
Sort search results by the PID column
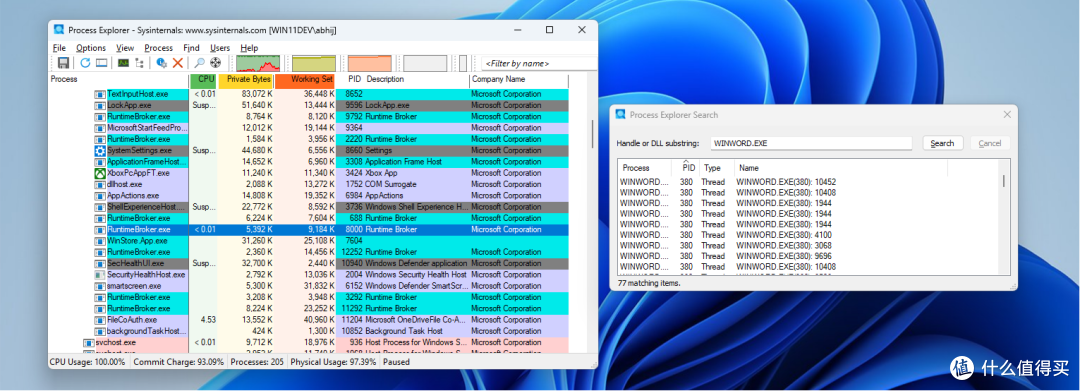[x=687, y=168]
